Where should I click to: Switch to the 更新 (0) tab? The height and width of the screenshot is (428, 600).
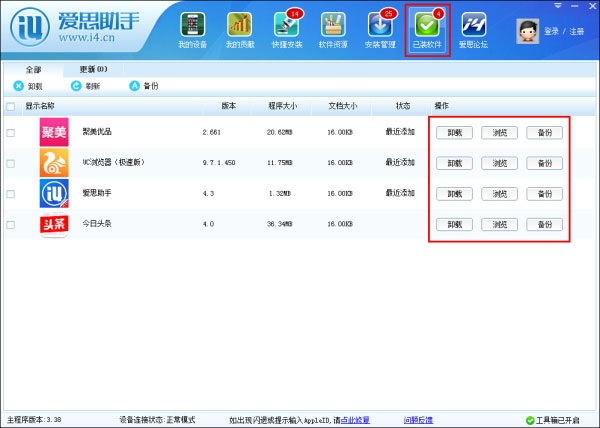[x=93, y=69]
